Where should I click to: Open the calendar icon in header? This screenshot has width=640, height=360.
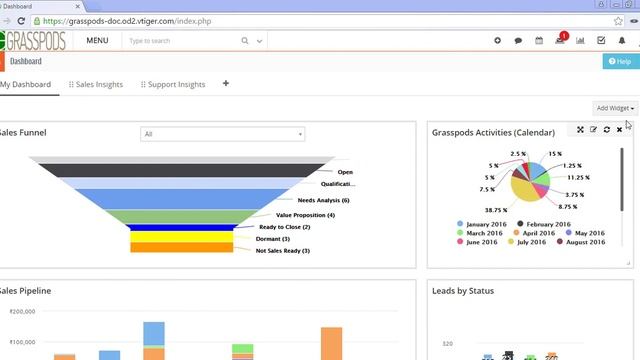539,40
